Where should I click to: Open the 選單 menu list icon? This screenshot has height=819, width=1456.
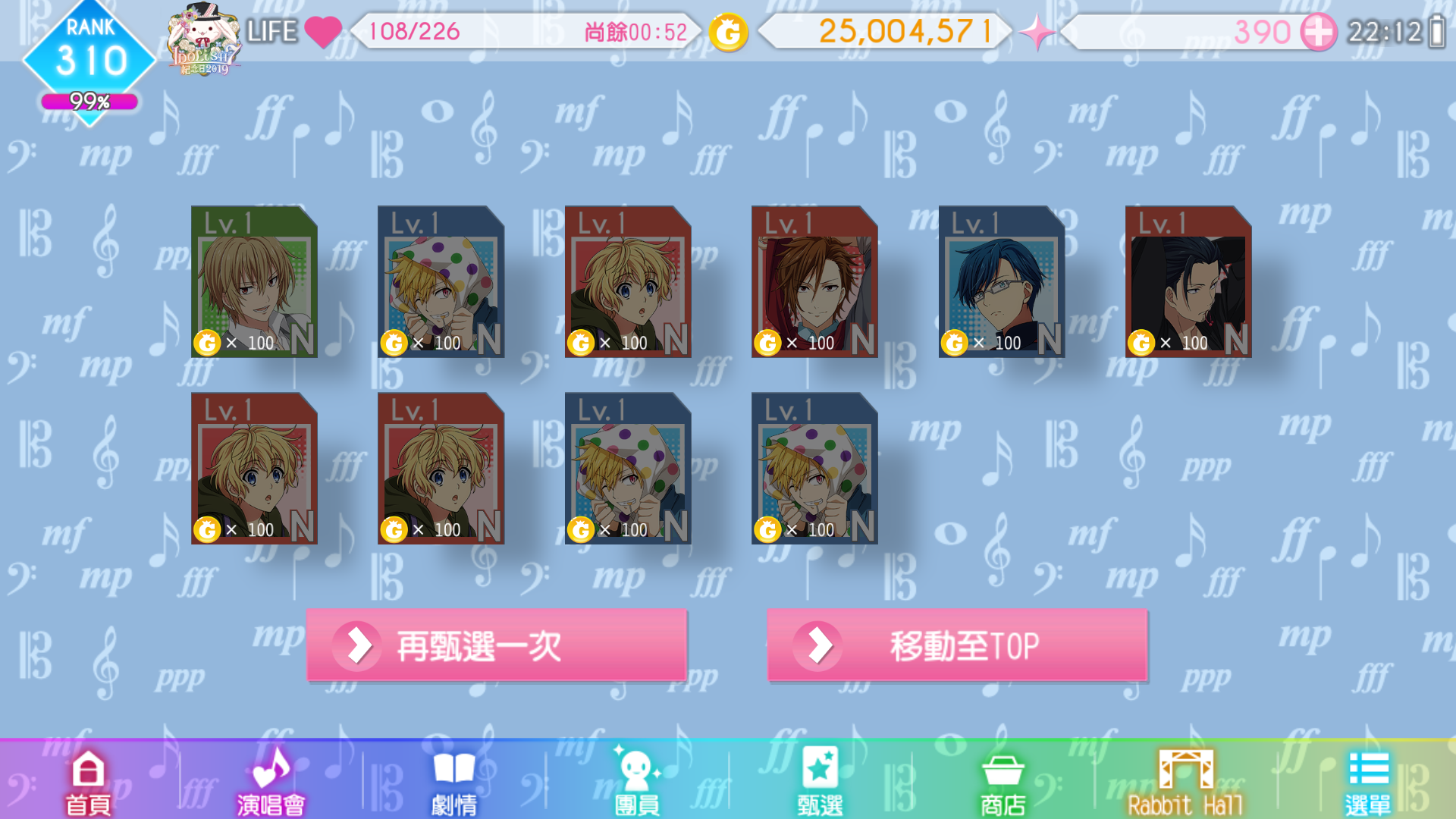coord(1369,783)
